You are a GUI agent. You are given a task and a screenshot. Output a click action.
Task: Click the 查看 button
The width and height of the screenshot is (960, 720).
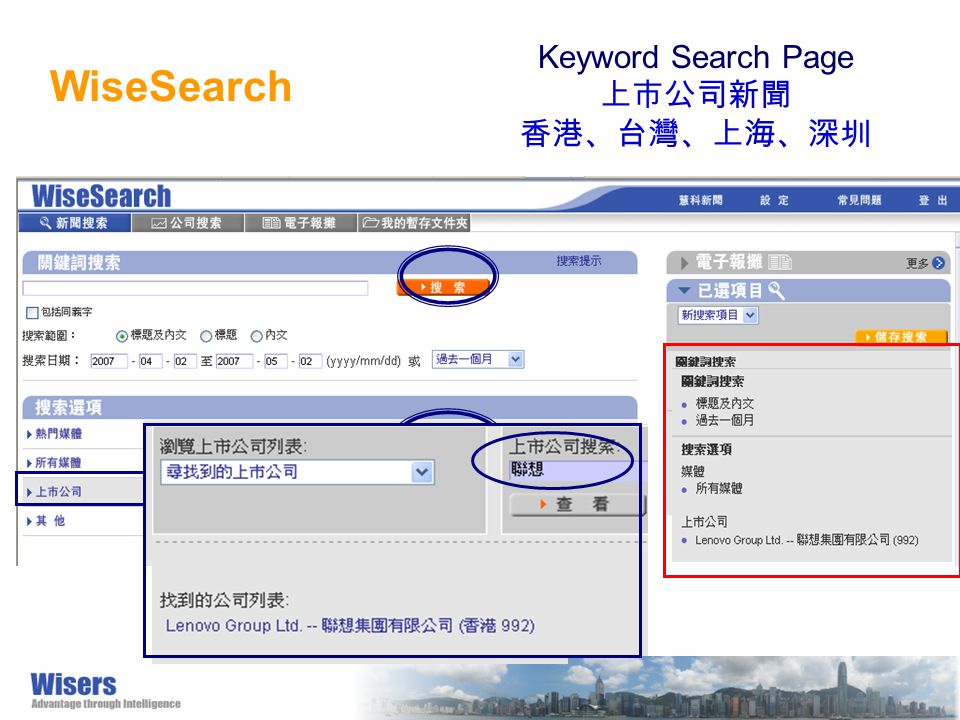[x=577, y=504]
